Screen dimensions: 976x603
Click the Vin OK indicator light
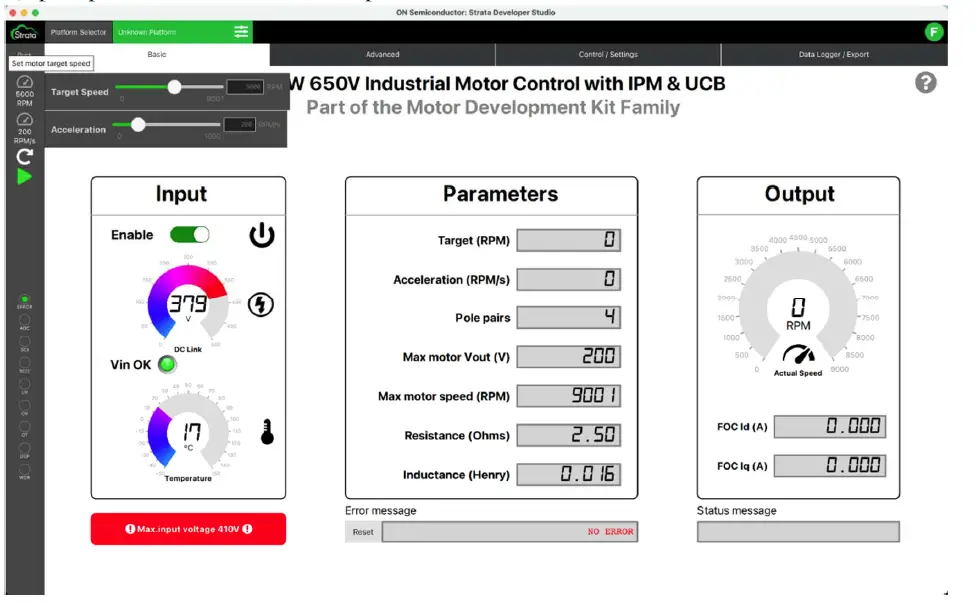(167, 364)
